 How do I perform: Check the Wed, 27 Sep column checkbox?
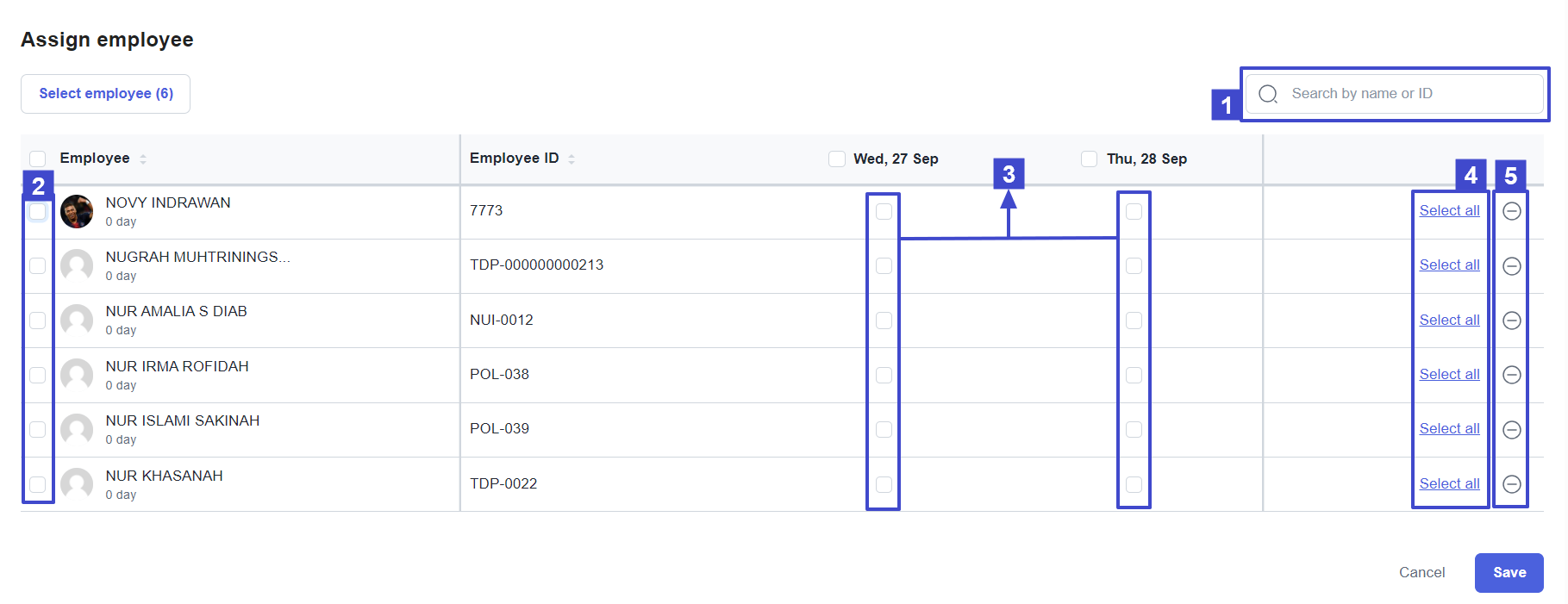click(x=836, y=159)
